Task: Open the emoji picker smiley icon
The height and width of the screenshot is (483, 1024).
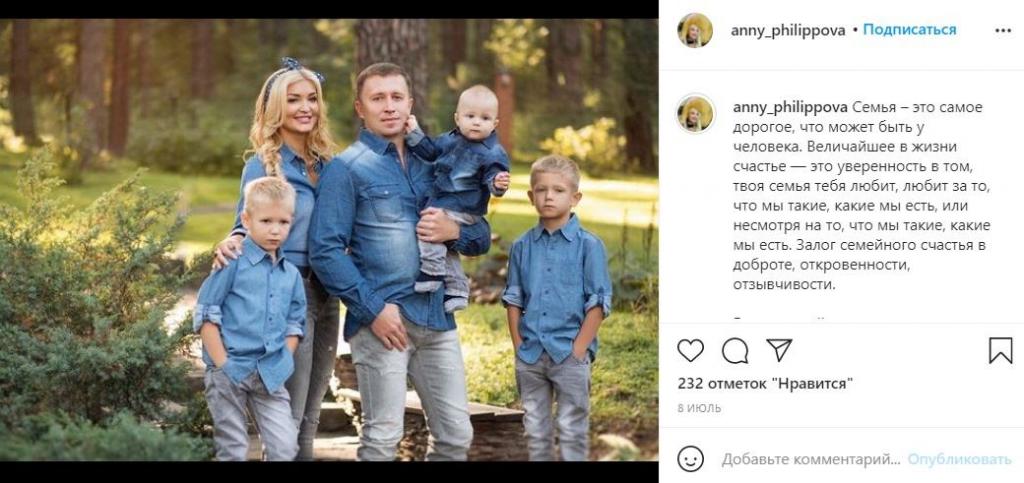Action: [690, 459]
